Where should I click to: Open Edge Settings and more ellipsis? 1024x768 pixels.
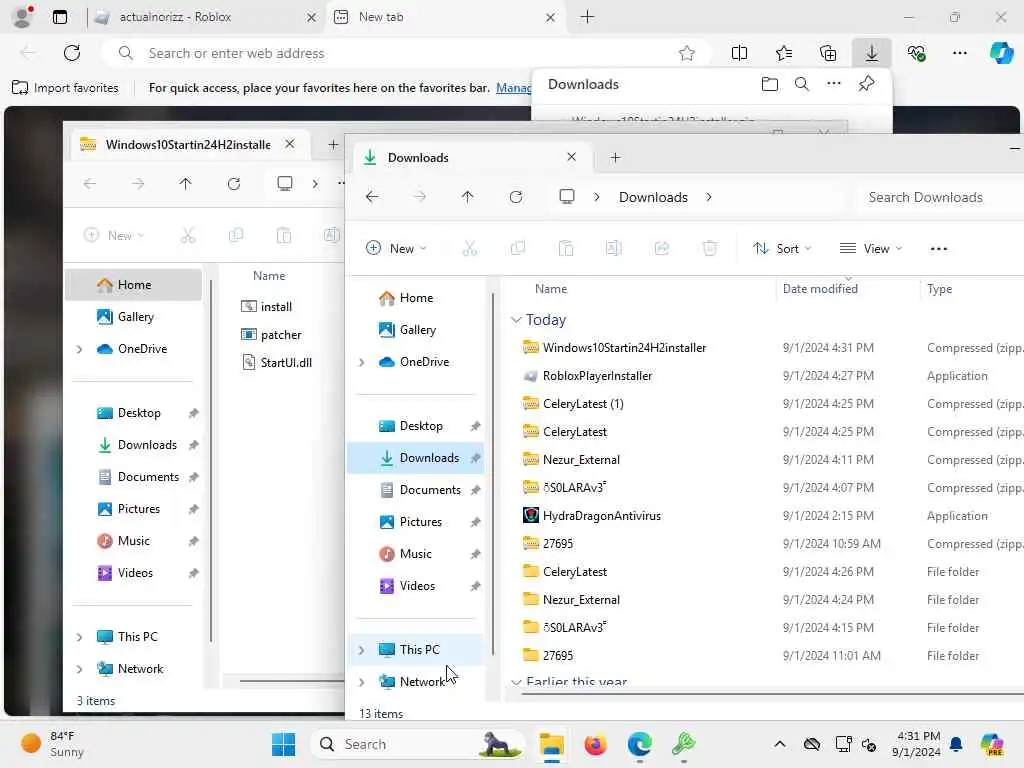point(959,53)
